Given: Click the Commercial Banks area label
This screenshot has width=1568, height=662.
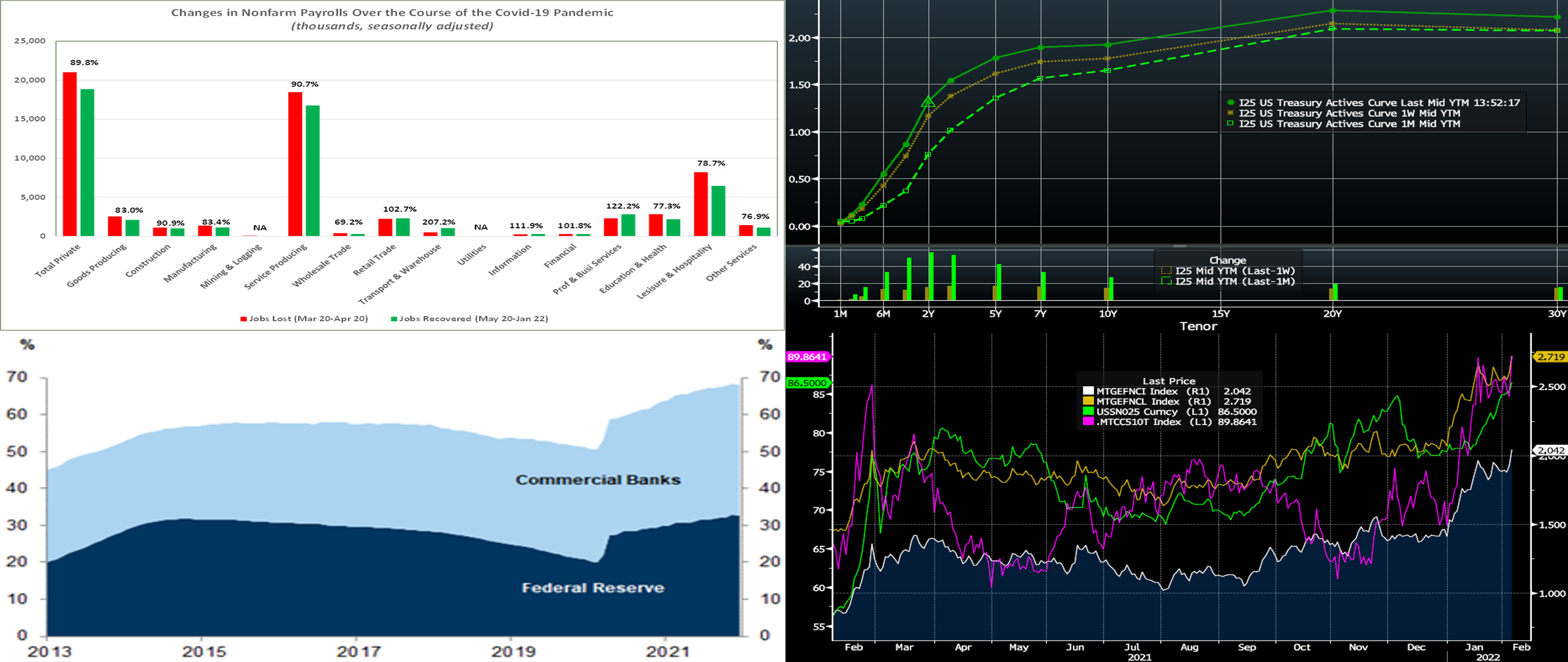Looking at the screenshot, I should pyautogui.click(x=598, y=479).
